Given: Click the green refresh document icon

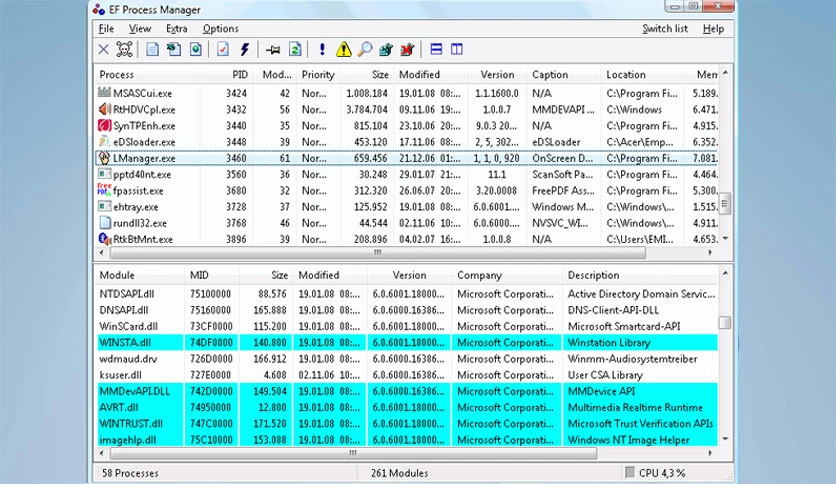Looking at the screenshot, I should [x=295, y=50].
